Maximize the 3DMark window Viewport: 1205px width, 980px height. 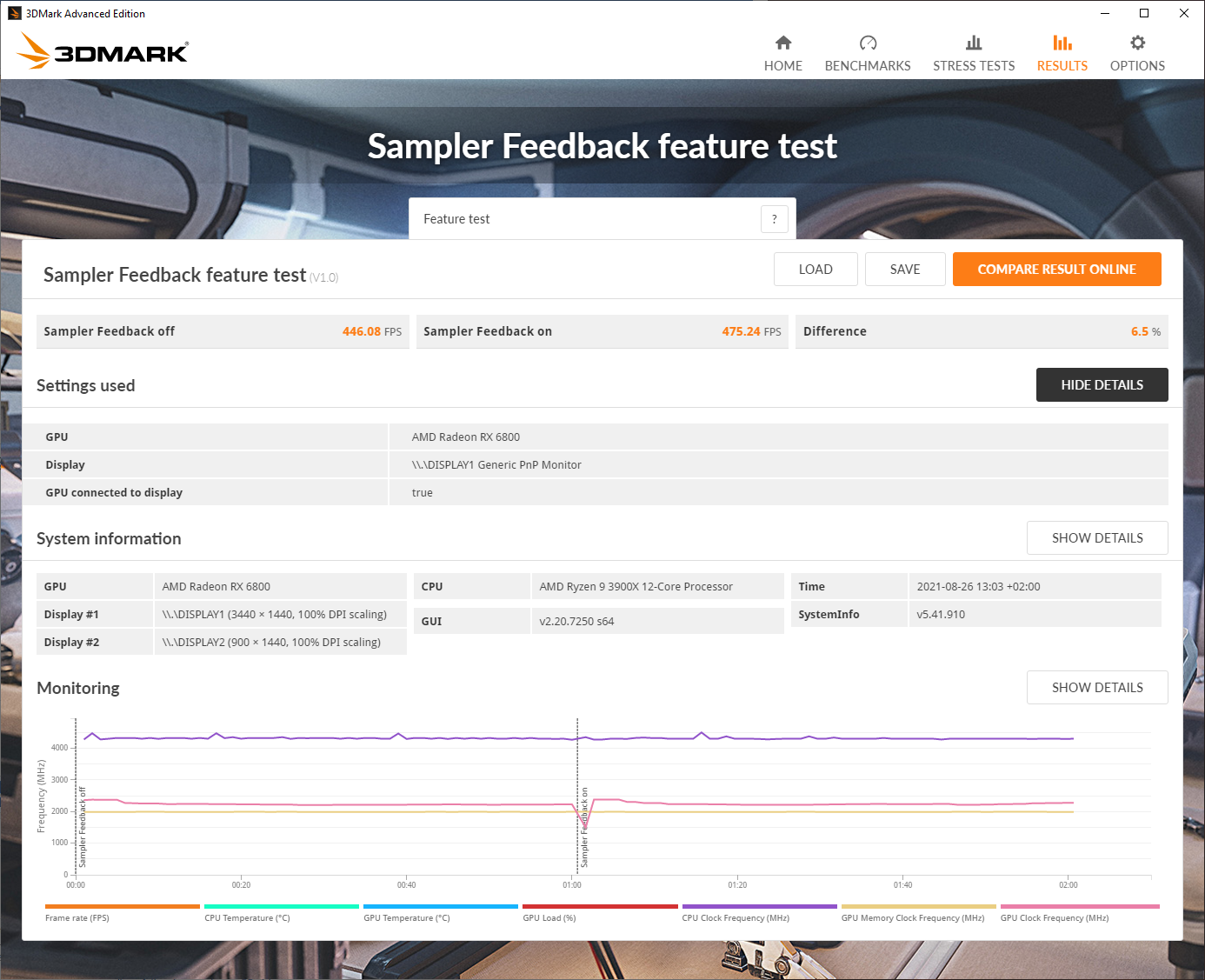pyautogui.click(x=1144, y=13)
